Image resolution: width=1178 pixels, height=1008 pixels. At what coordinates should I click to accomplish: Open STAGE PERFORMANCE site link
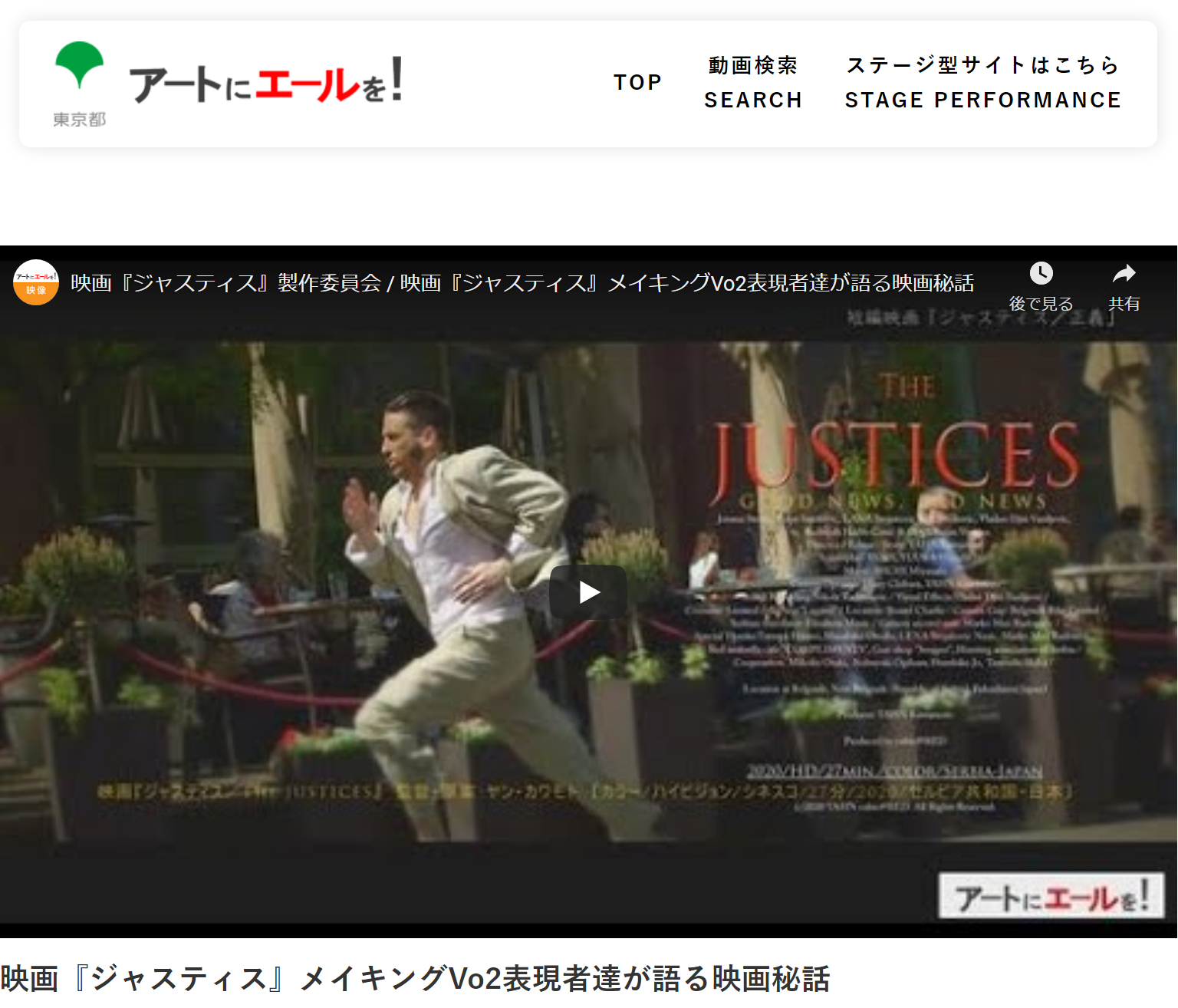[982, 83]
